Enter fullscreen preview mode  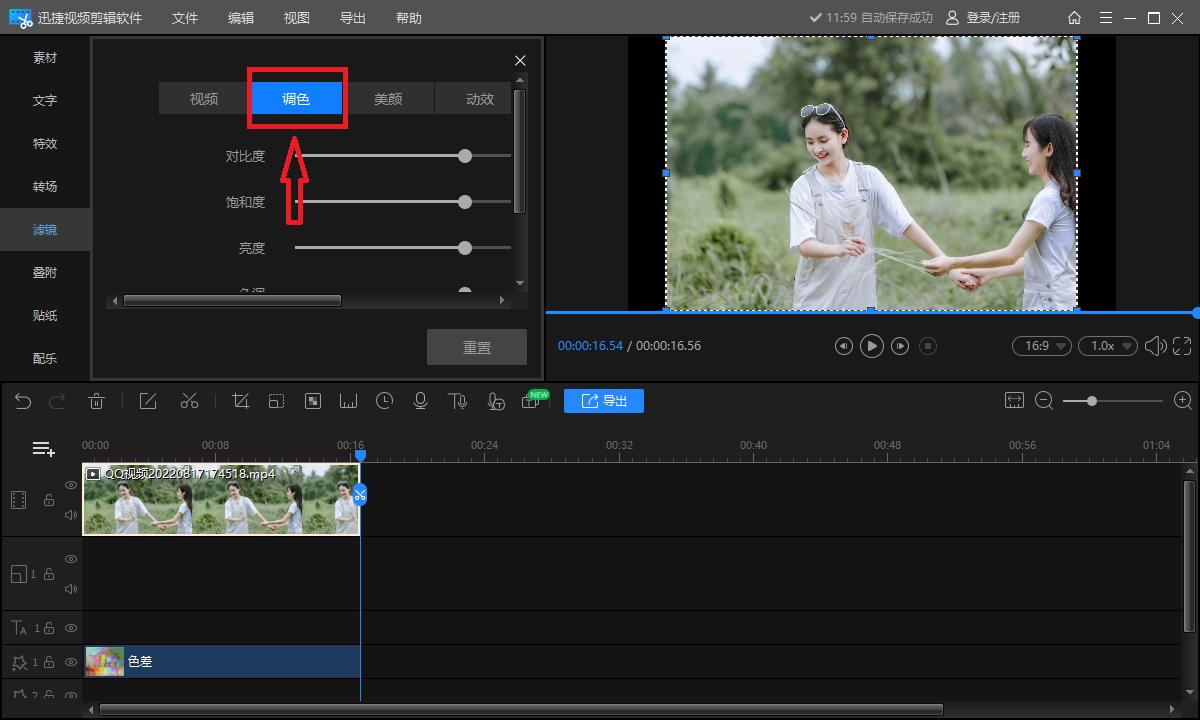(1182, 346)
